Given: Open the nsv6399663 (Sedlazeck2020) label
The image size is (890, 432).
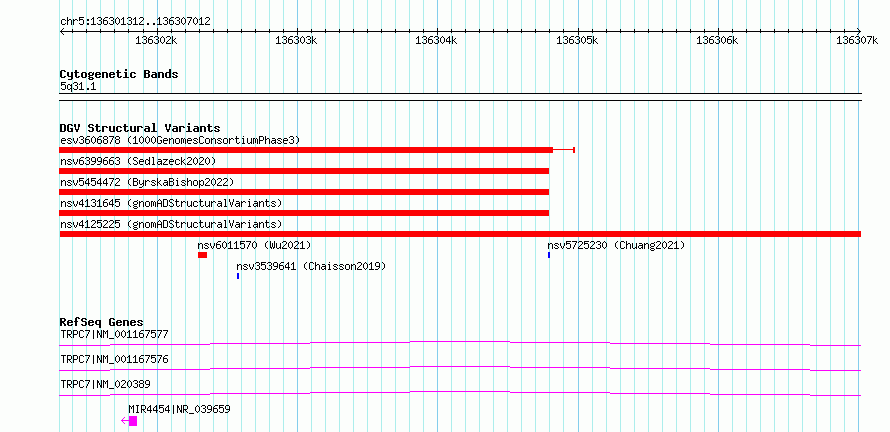Looking at the screenshot, I should pyautogui.click(x=138, y=161).
